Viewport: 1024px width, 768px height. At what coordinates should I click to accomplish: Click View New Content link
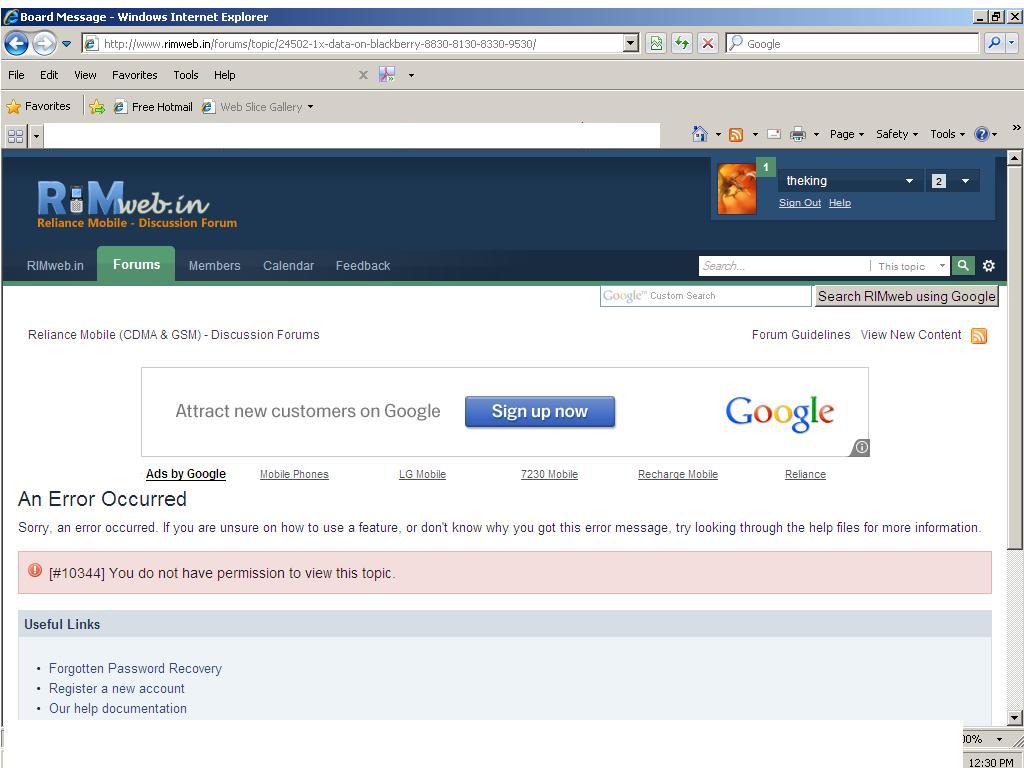click(x=911, y=334)
